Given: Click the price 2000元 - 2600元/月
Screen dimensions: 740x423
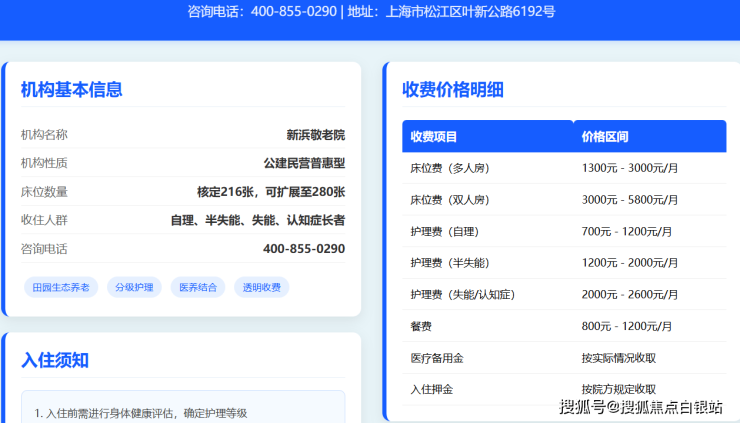Looking at the screenshot, I should pos(630,295).
